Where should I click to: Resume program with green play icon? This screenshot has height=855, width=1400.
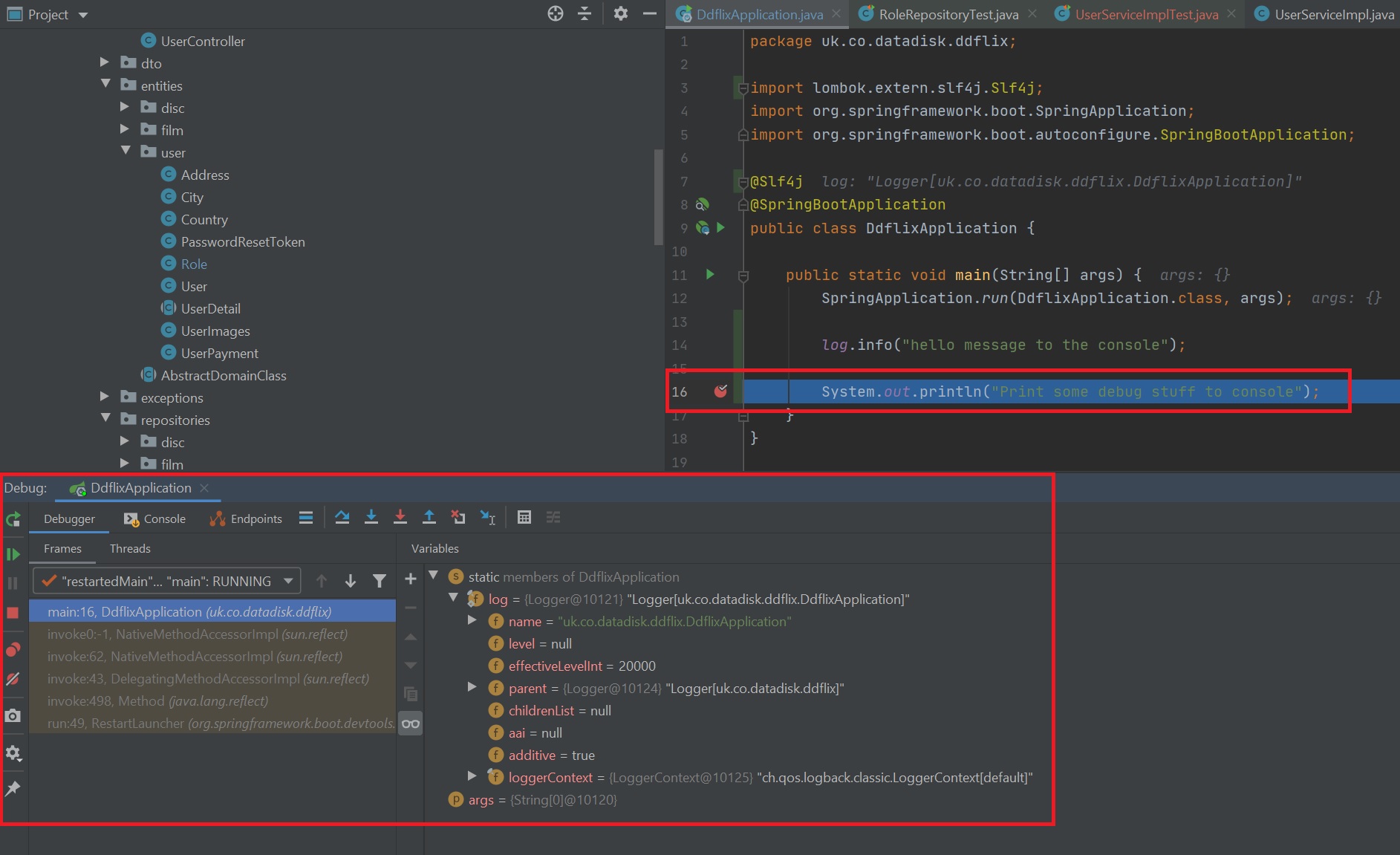click(13, 554)
